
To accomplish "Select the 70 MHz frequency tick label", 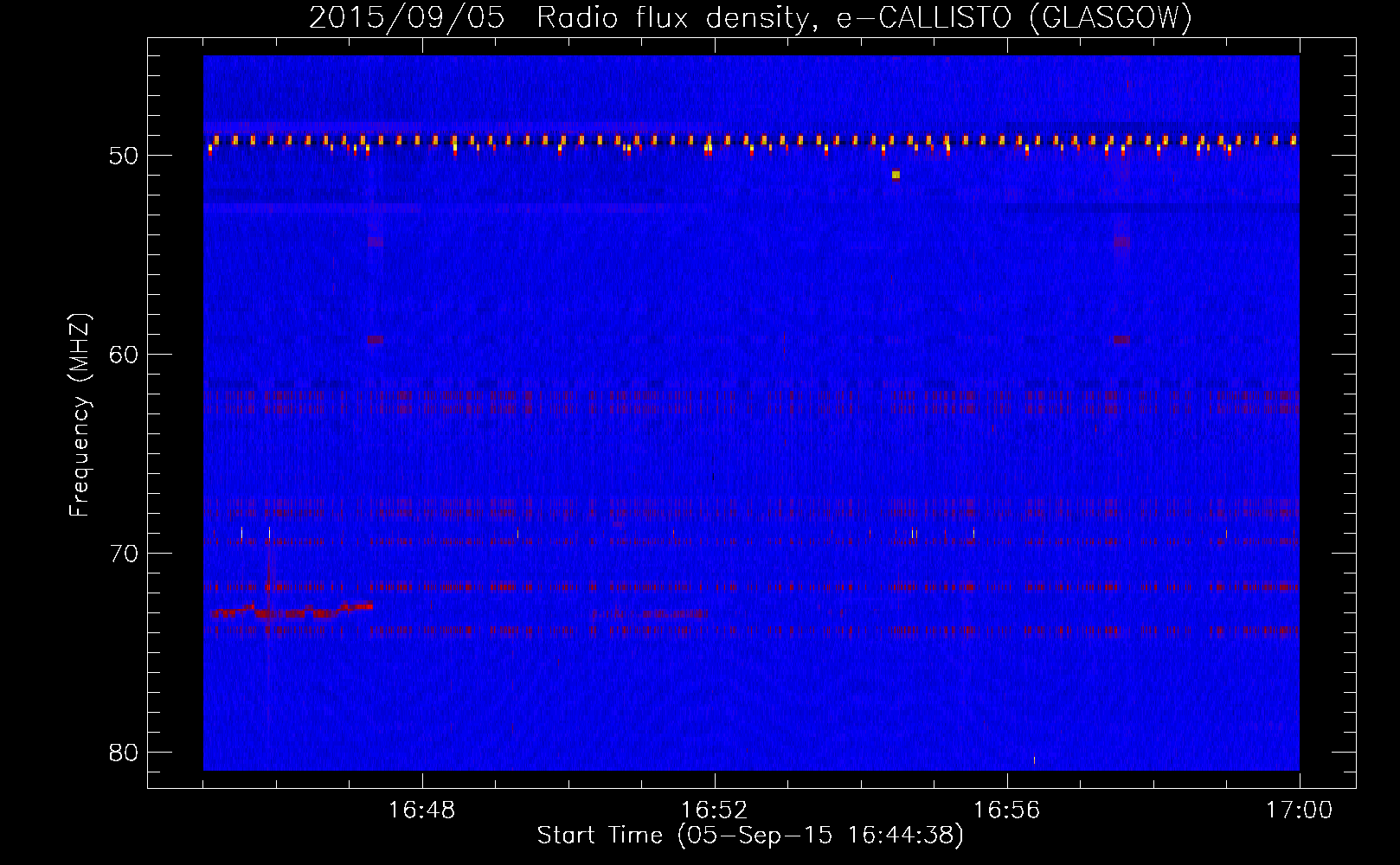I will point(125,554).
